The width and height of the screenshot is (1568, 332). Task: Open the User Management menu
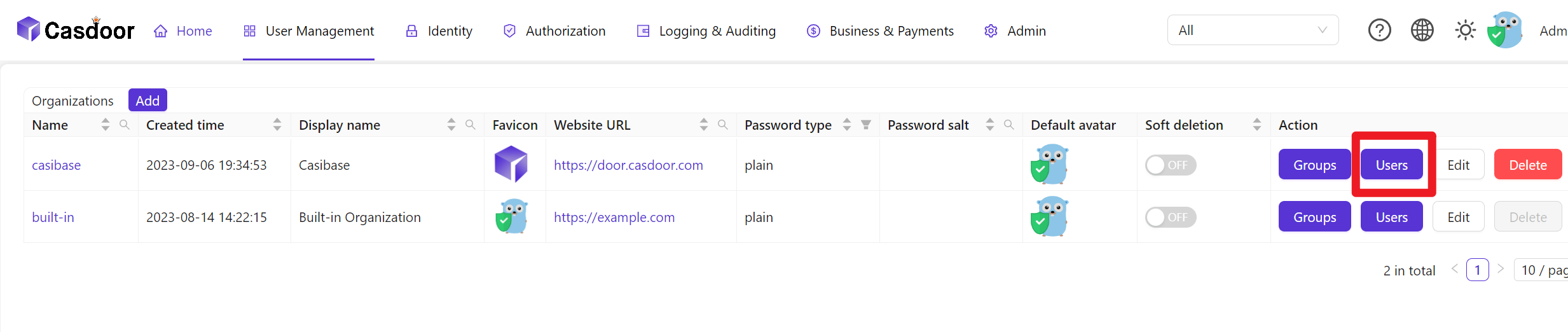pos(309,31)
